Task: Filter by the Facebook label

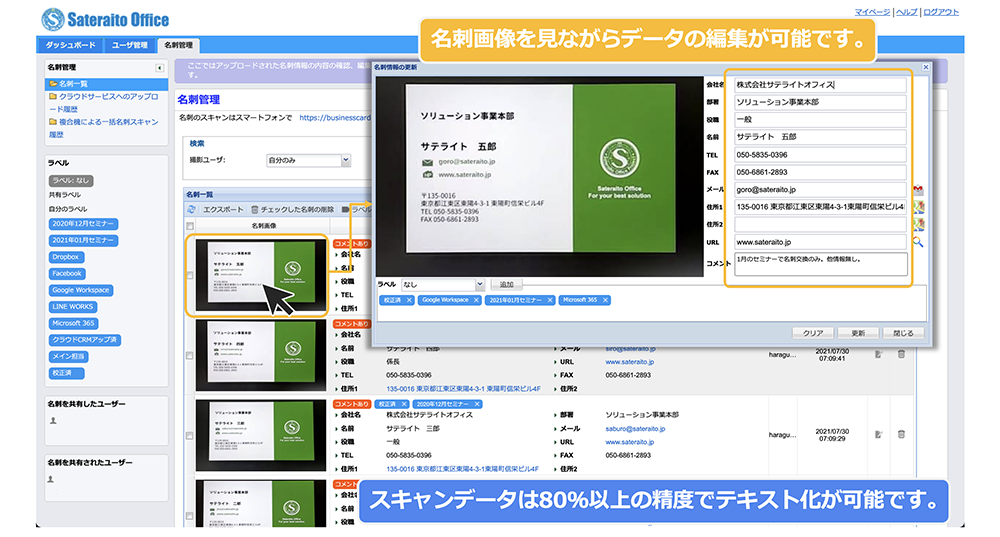Action: pos(67,274)
